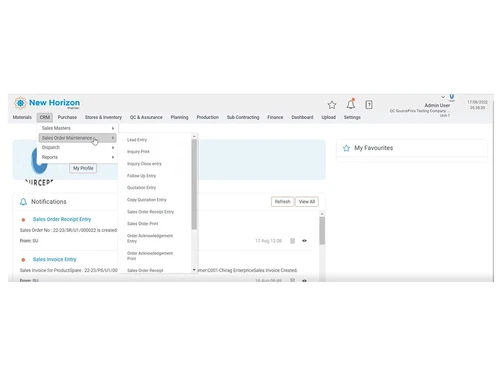This screenshot has width=500, height=375.
Task: Click the My Profile button
Action: tap(83, 168)
